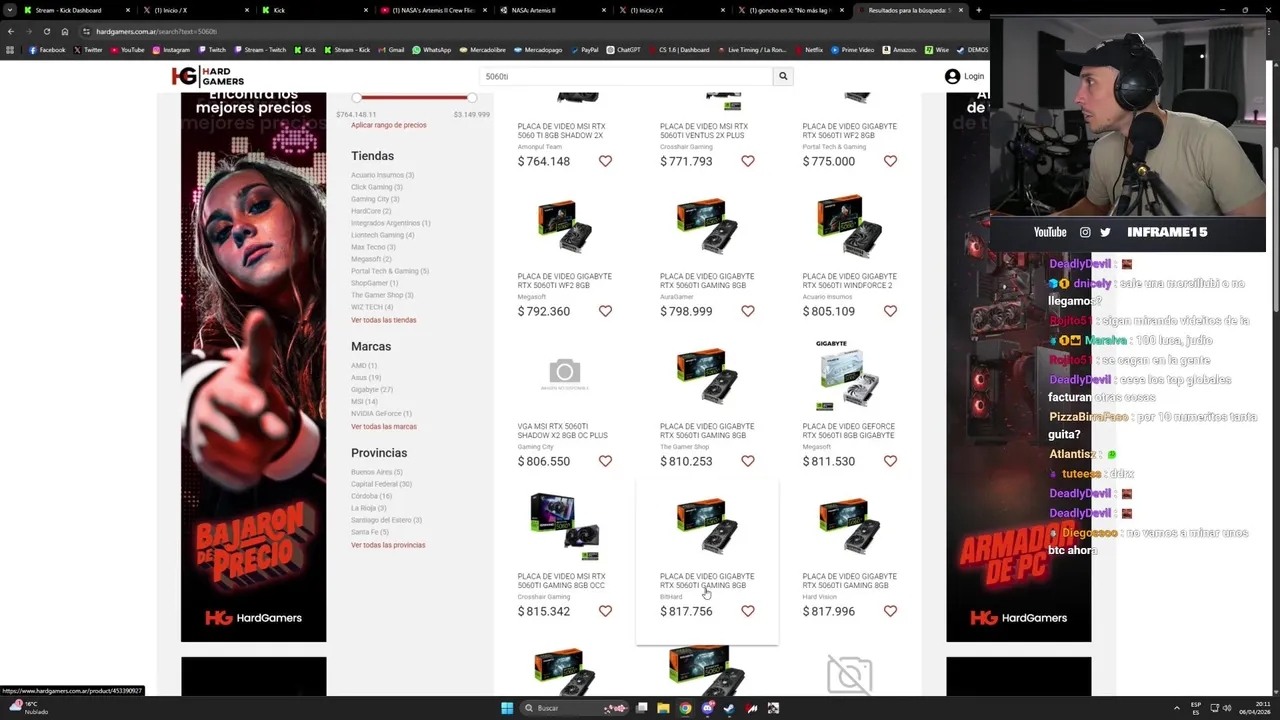
Task: Click the left Bajaron de Precio banner ad
Action: (253, 367)
